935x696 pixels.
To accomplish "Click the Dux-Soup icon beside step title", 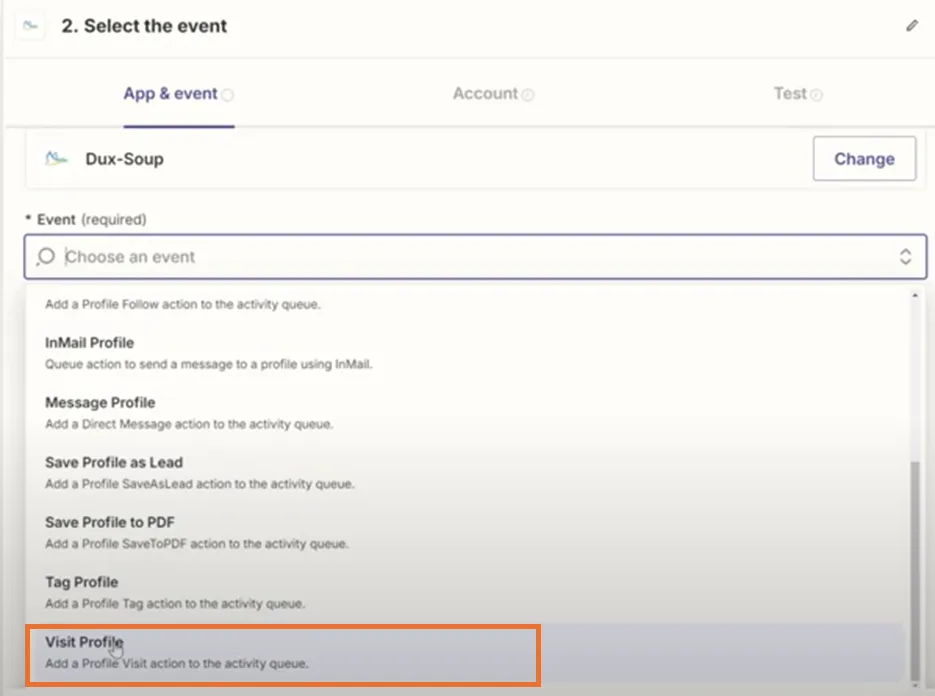I will [30, 26].
